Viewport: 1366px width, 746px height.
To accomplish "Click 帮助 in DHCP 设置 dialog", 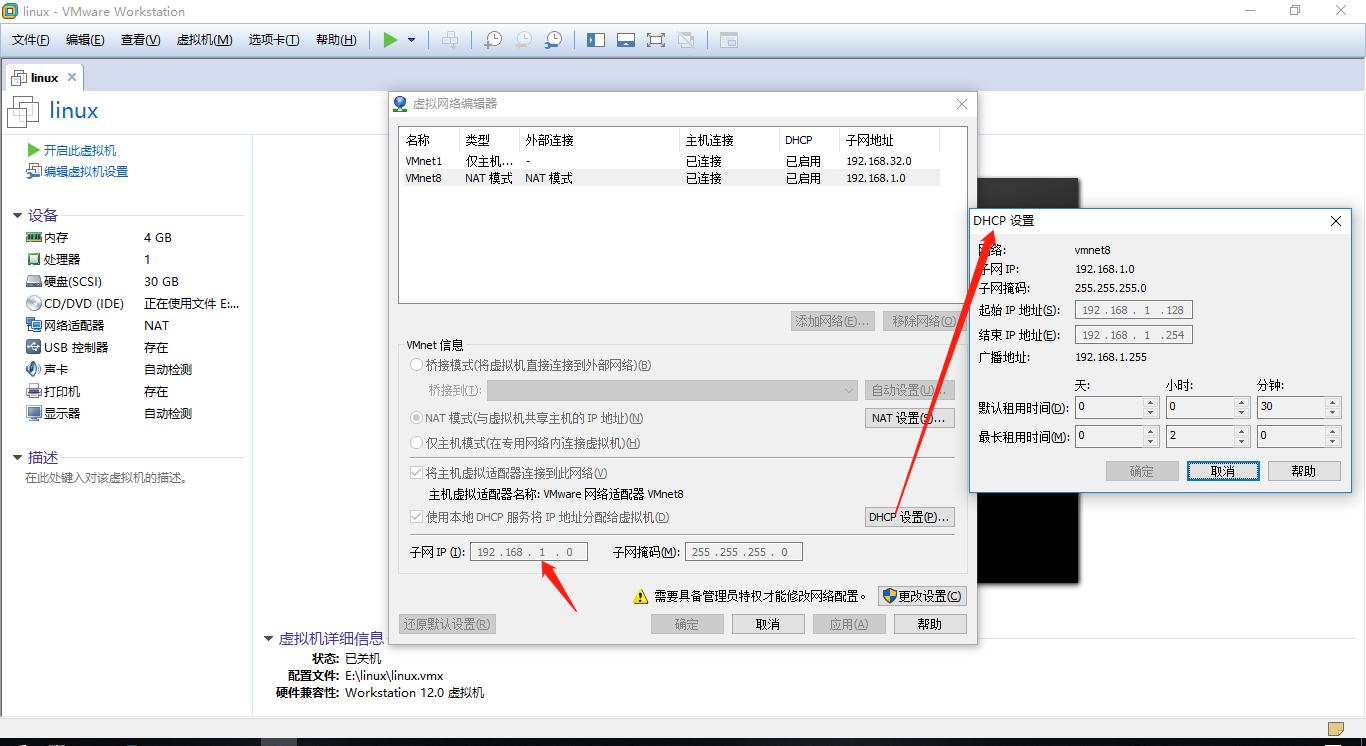I will tap(1304, 471).
